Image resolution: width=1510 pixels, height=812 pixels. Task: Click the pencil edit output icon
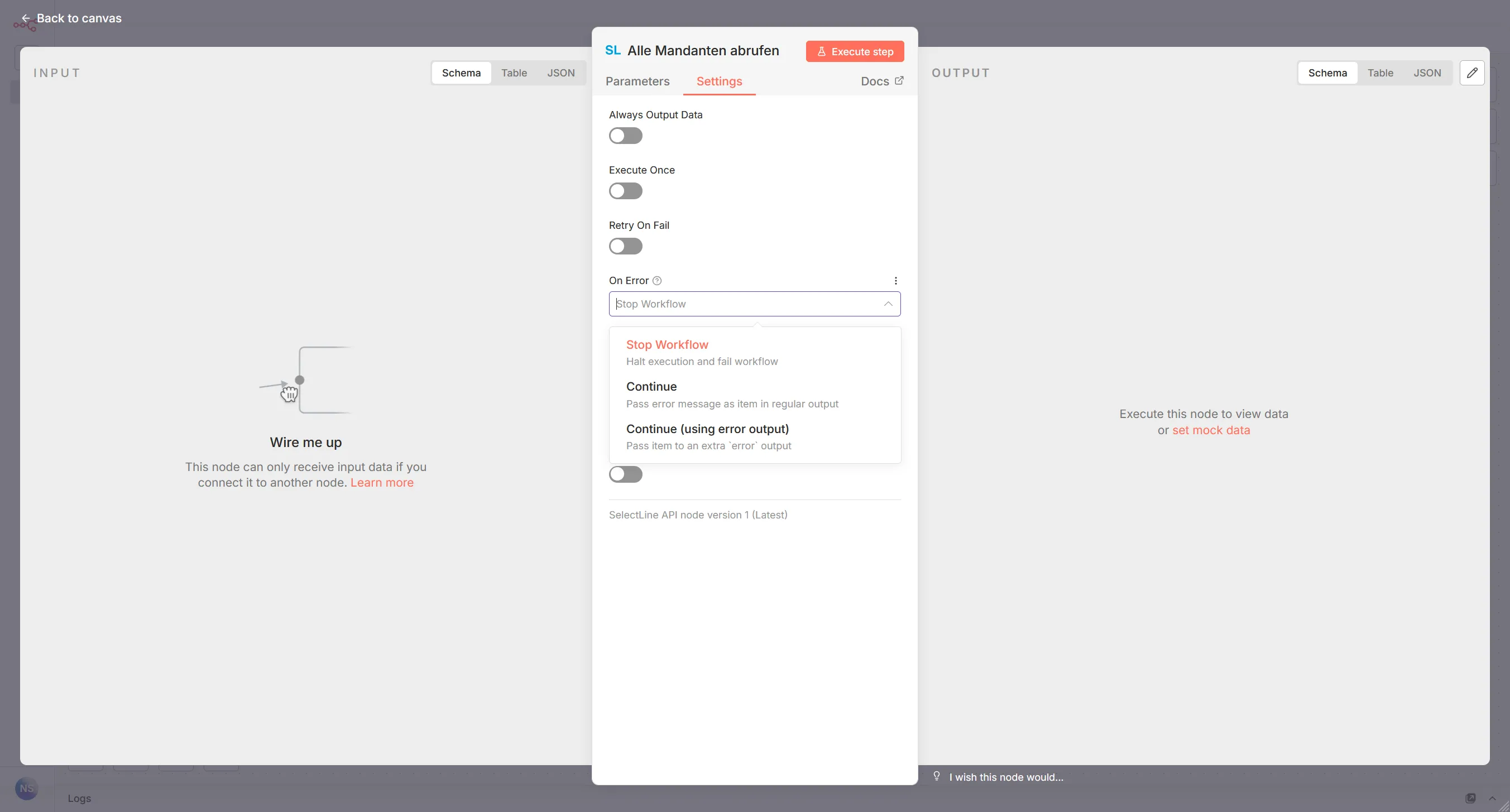coord(1472,73)
